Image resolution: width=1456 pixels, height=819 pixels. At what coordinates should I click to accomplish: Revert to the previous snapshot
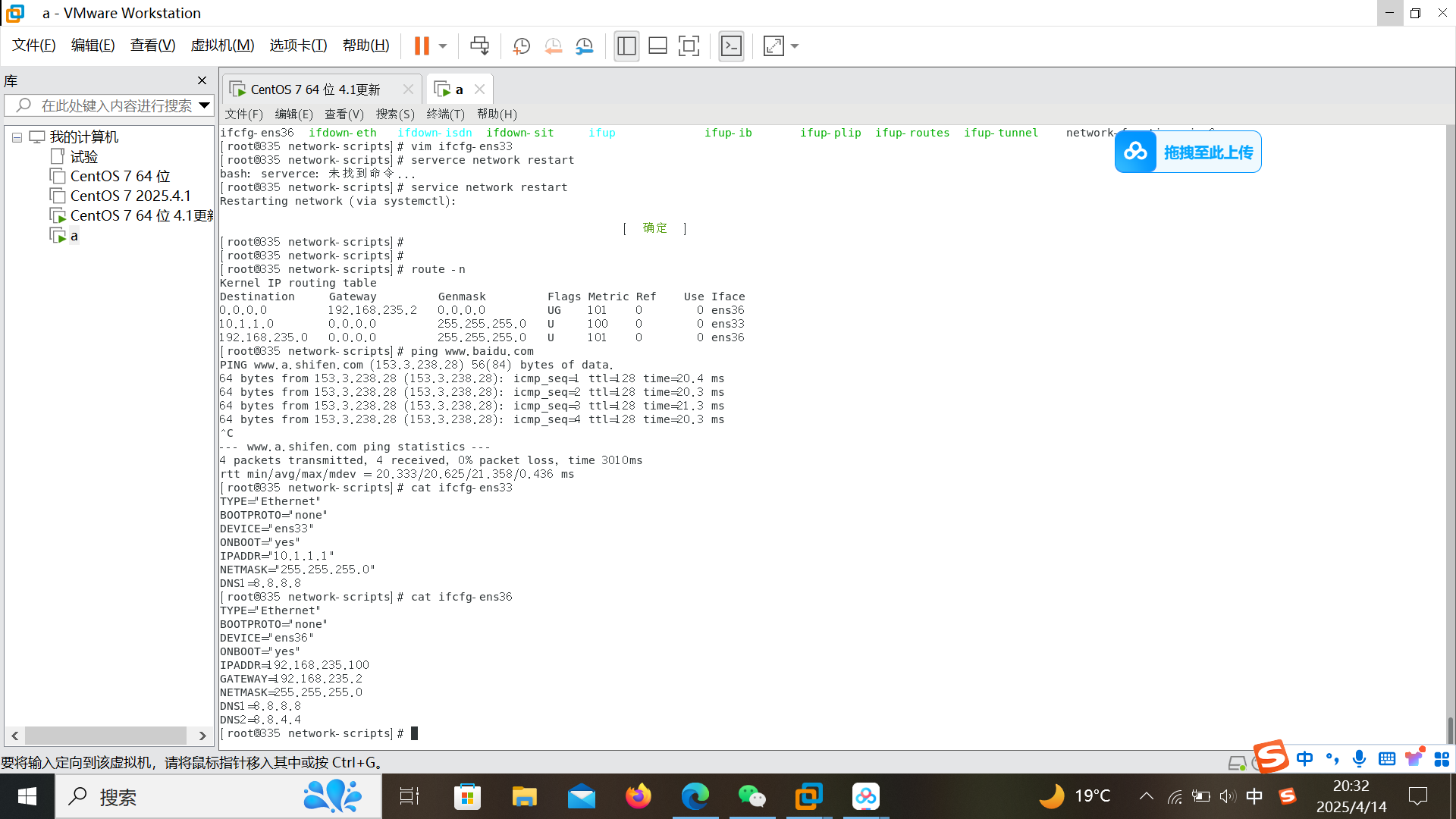point(553,46)
